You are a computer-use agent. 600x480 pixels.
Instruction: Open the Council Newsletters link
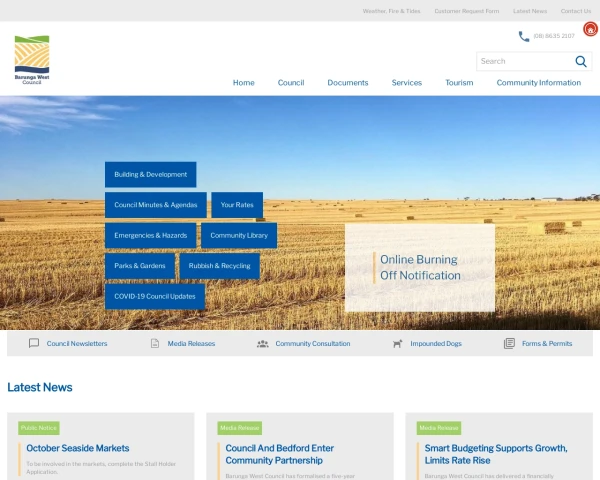(x=77, y=344)
